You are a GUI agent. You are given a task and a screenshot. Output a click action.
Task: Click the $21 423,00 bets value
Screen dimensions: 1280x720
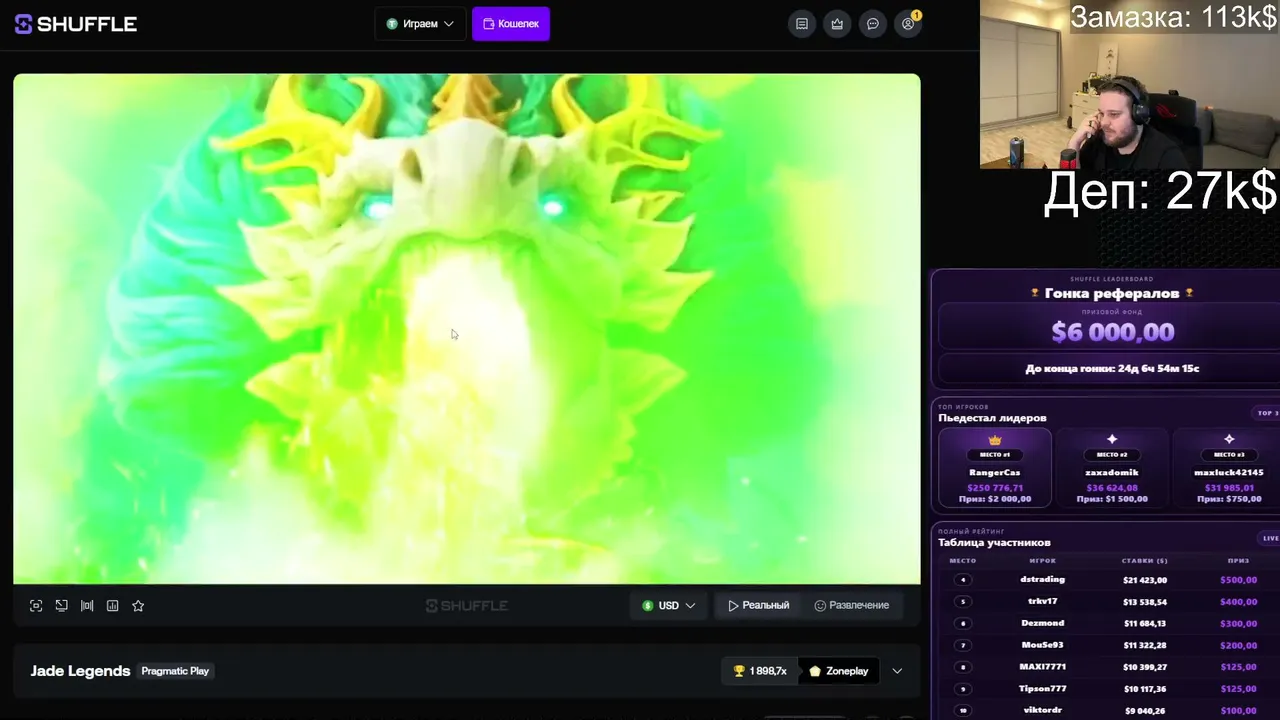(1145, 580)
